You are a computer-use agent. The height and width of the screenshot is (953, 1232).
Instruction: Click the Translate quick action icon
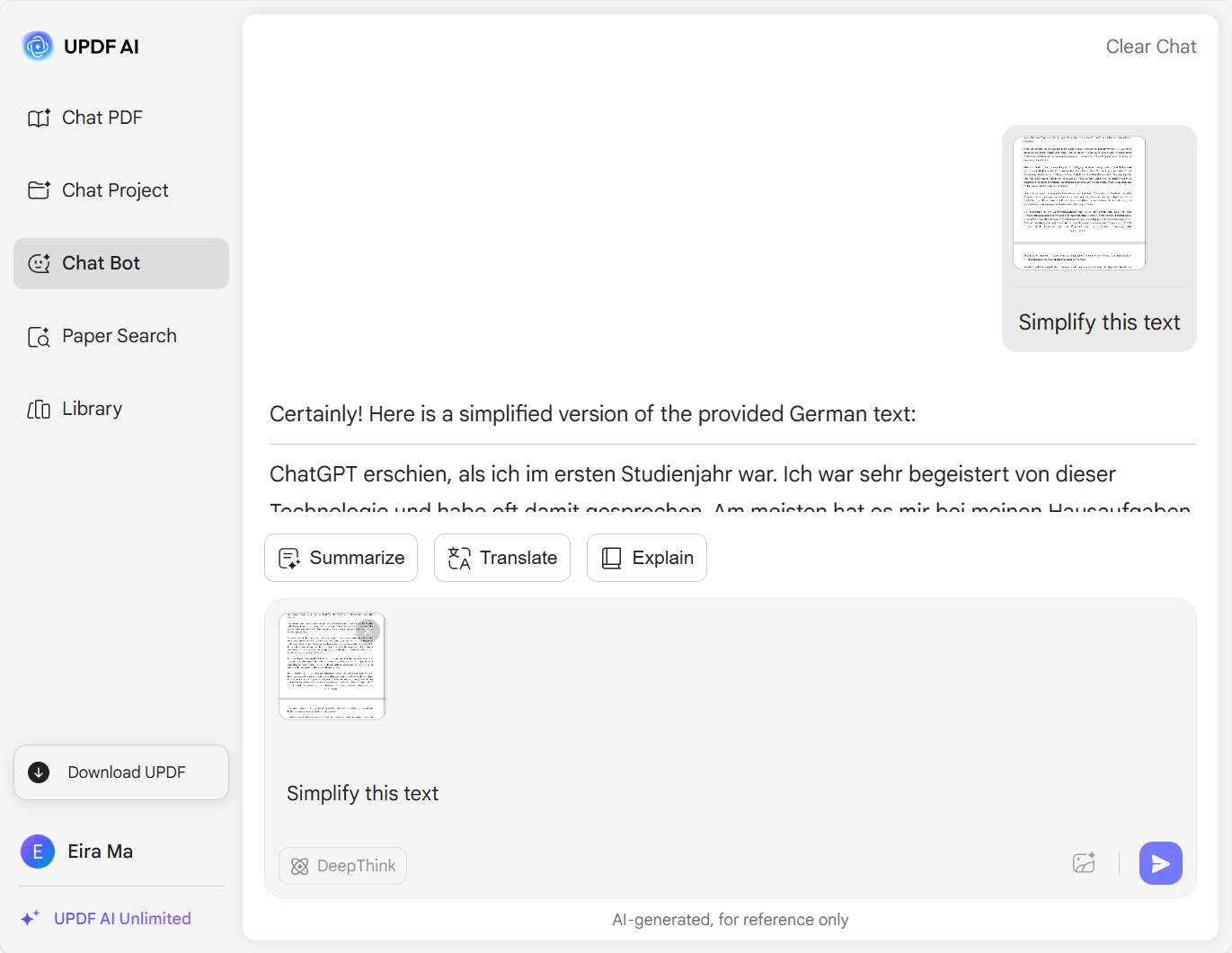(458, 558)
